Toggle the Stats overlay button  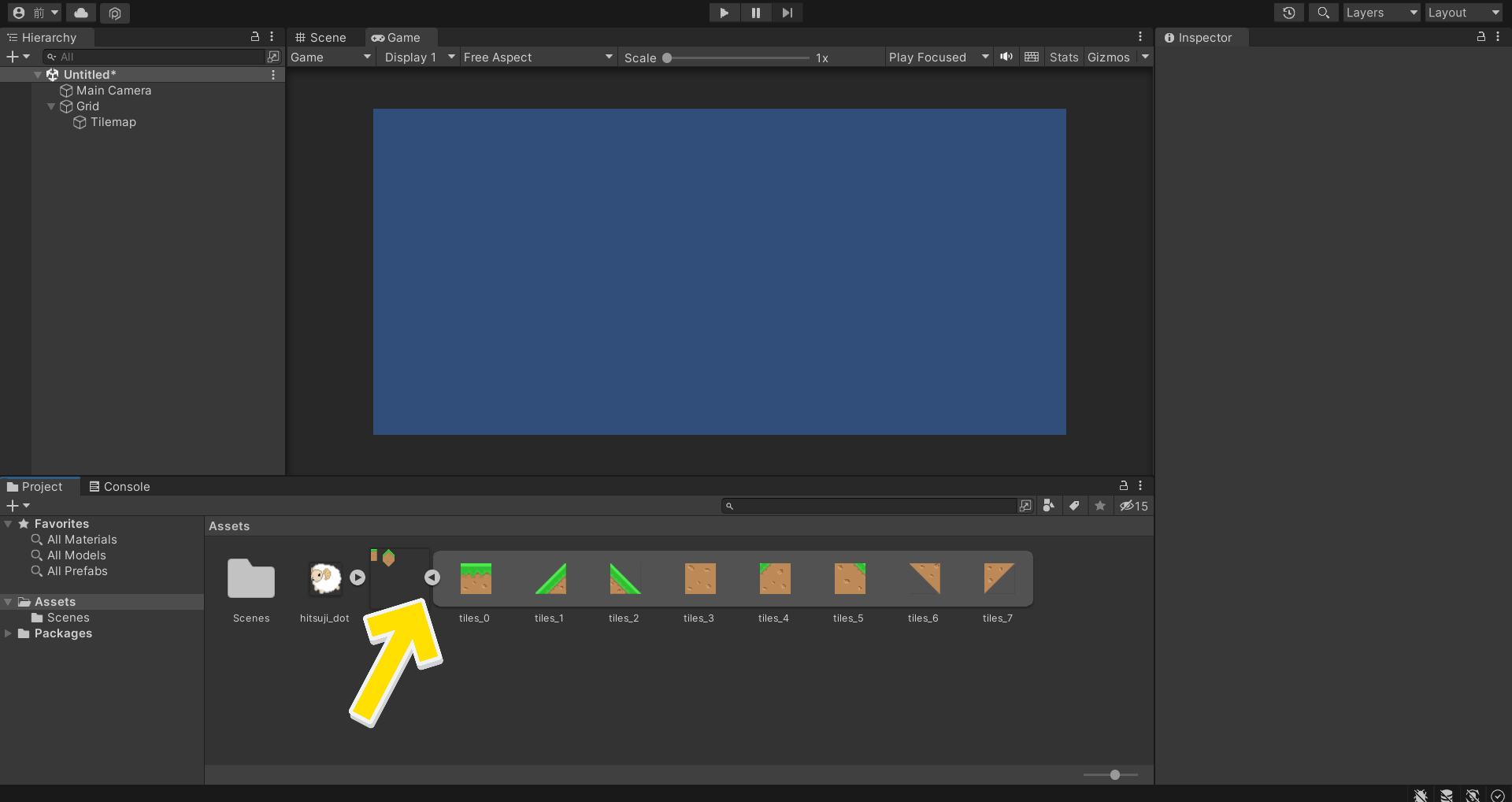tap(1063, 58)
